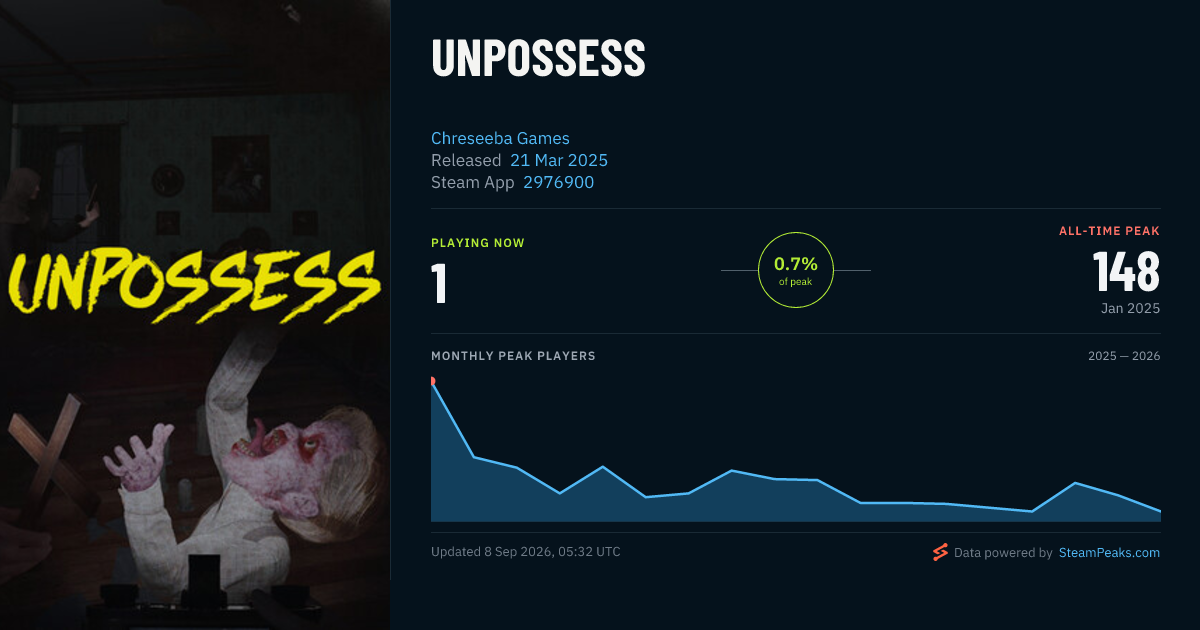Click the yellow UNPOSSESS logo on cover
The image size is (1200, 630).
[x=195, y=282]
